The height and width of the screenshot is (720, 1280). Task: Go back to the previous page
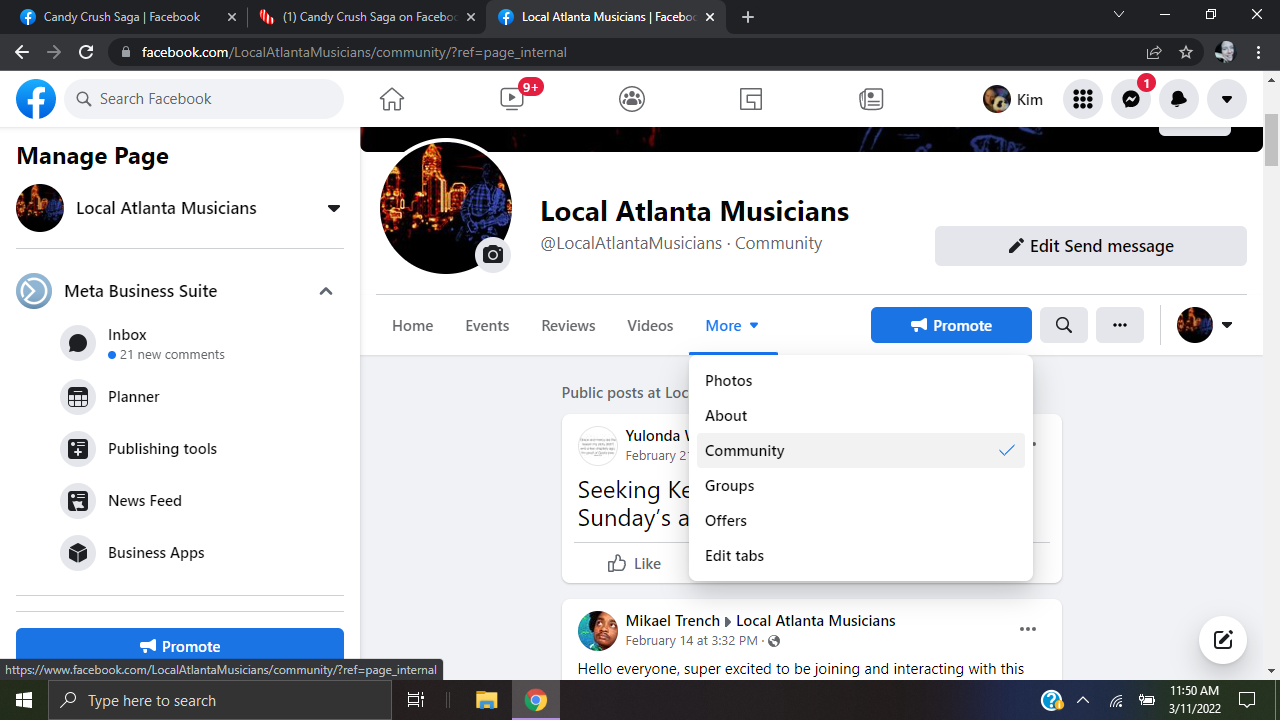coord(22,52)
